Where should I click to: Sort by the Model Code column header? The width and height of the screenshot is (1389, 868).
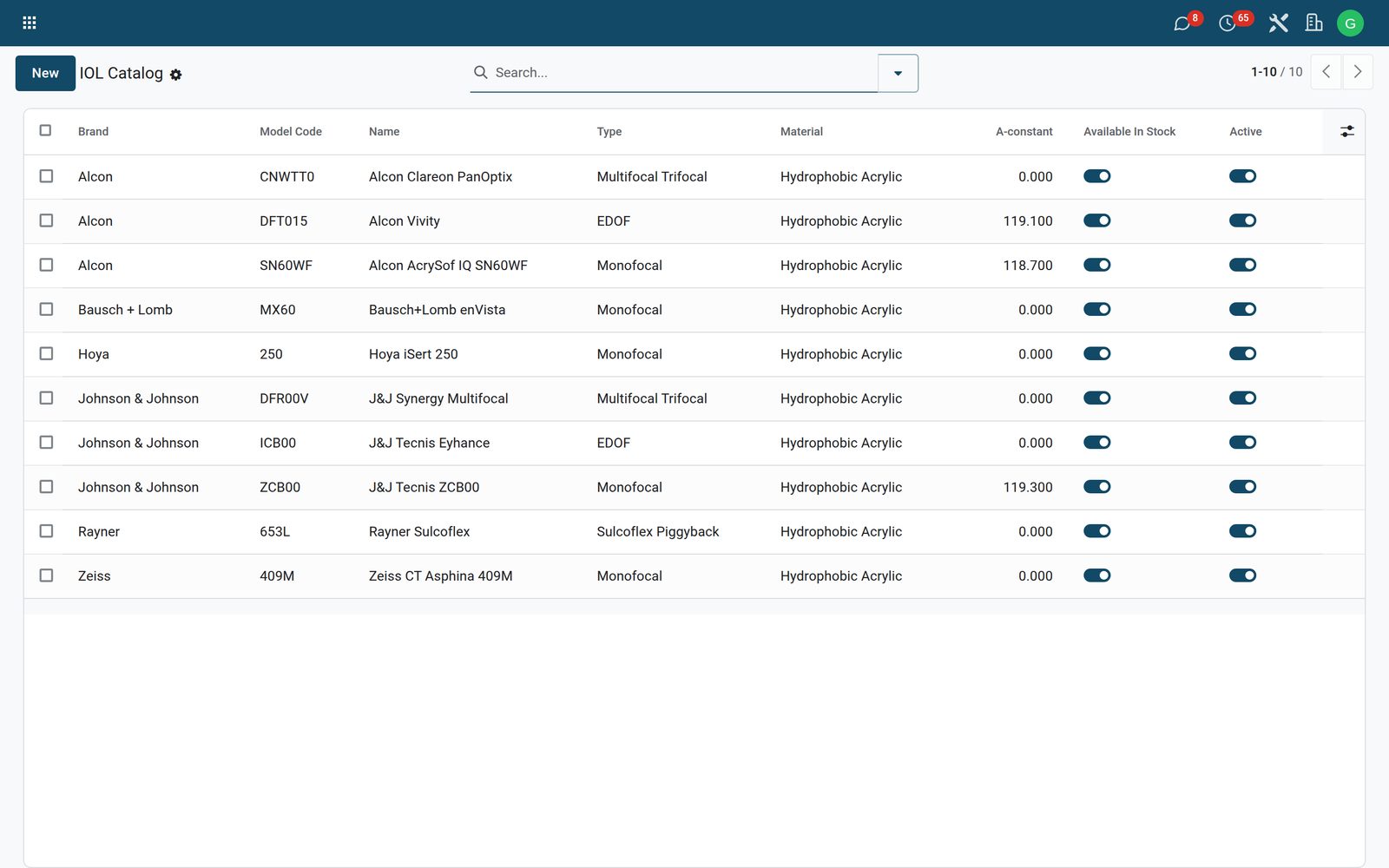click(291, 132)
